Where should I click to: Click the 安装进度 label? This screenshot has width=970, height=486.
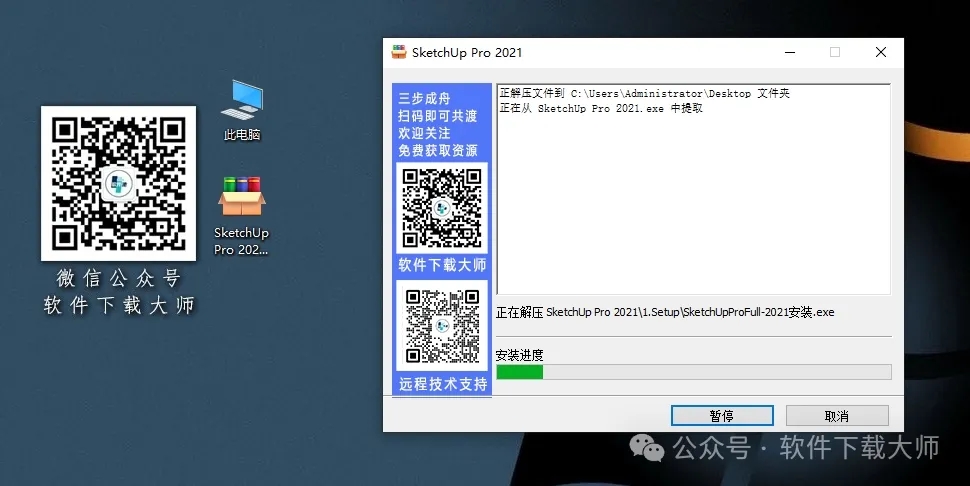pyautogui.click(x=520, y=355)
